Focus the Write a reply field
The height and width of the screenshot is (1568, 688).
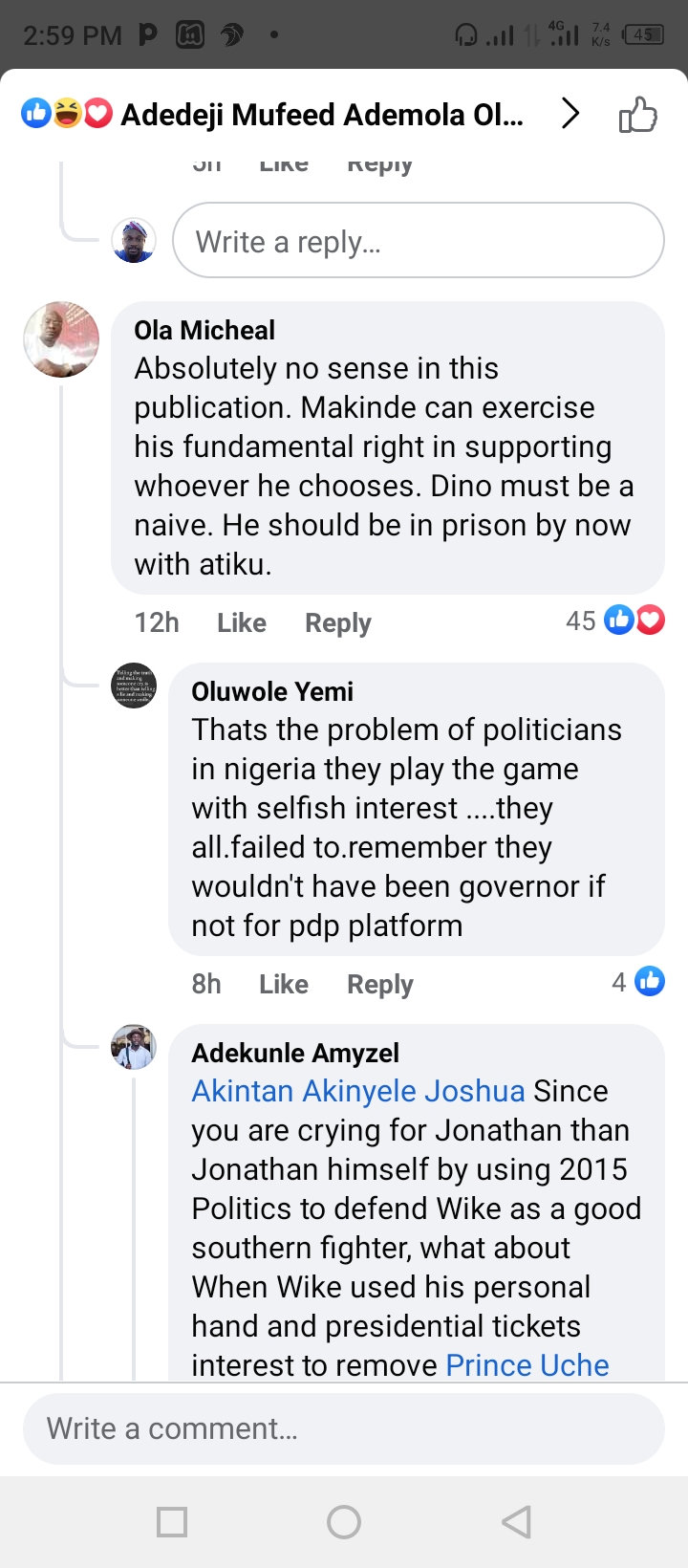click(x=418, y=241)
